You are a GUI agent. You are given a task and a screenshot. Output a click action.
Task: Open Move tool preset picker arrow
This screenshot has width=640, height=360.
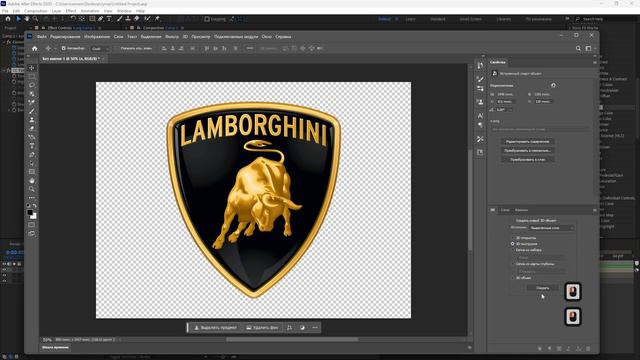click(55, 48)
